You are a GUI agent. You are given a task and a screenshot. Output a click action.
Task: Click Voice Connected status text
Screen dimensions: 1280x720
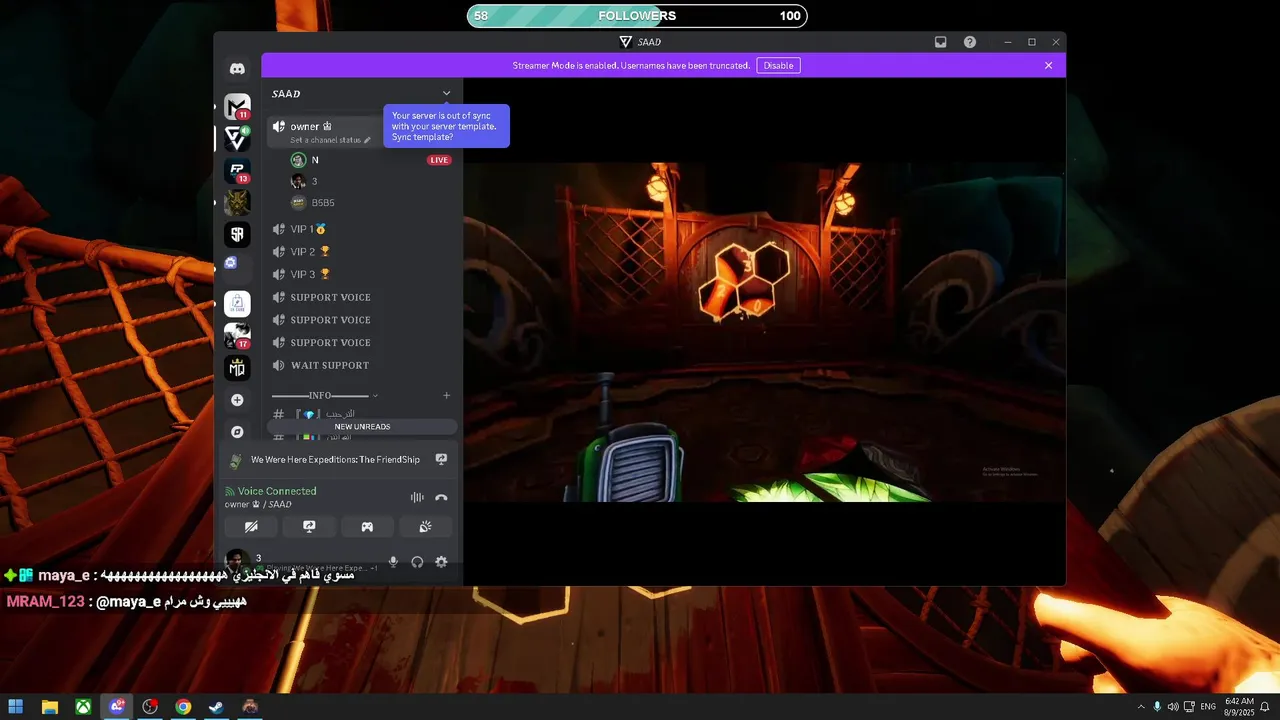click(277, 491)
